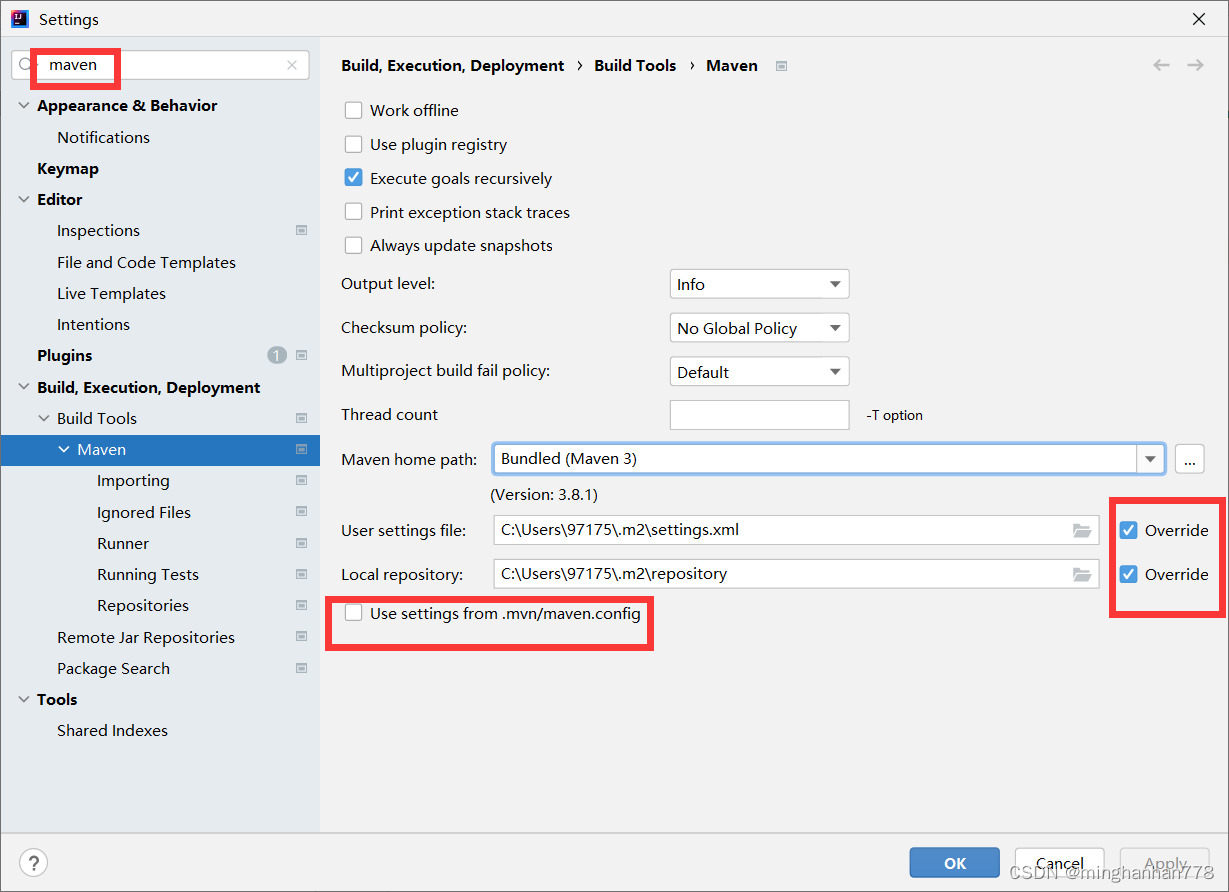1229x892 pixels.
Task: Enable Print exception stack traces
Action: [x=353, y=212]
